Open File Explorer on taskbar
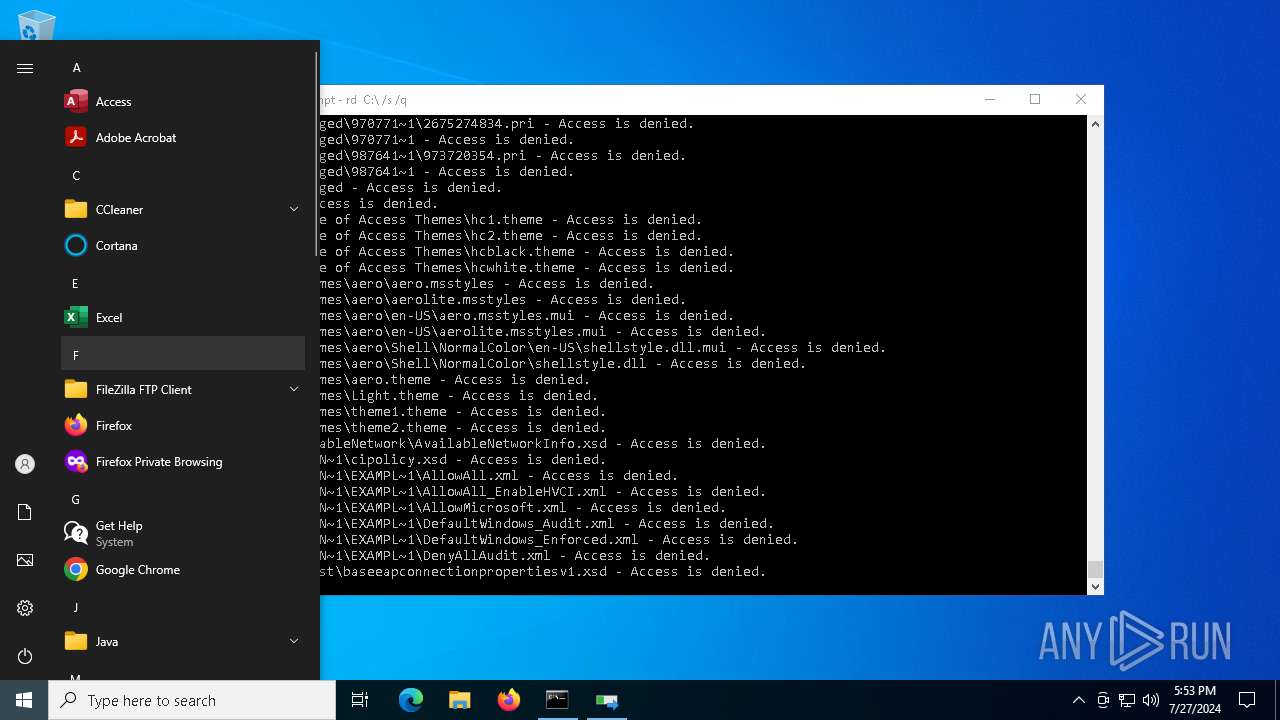The width and height of the screenshot is (1280, 720). [459, 700]
